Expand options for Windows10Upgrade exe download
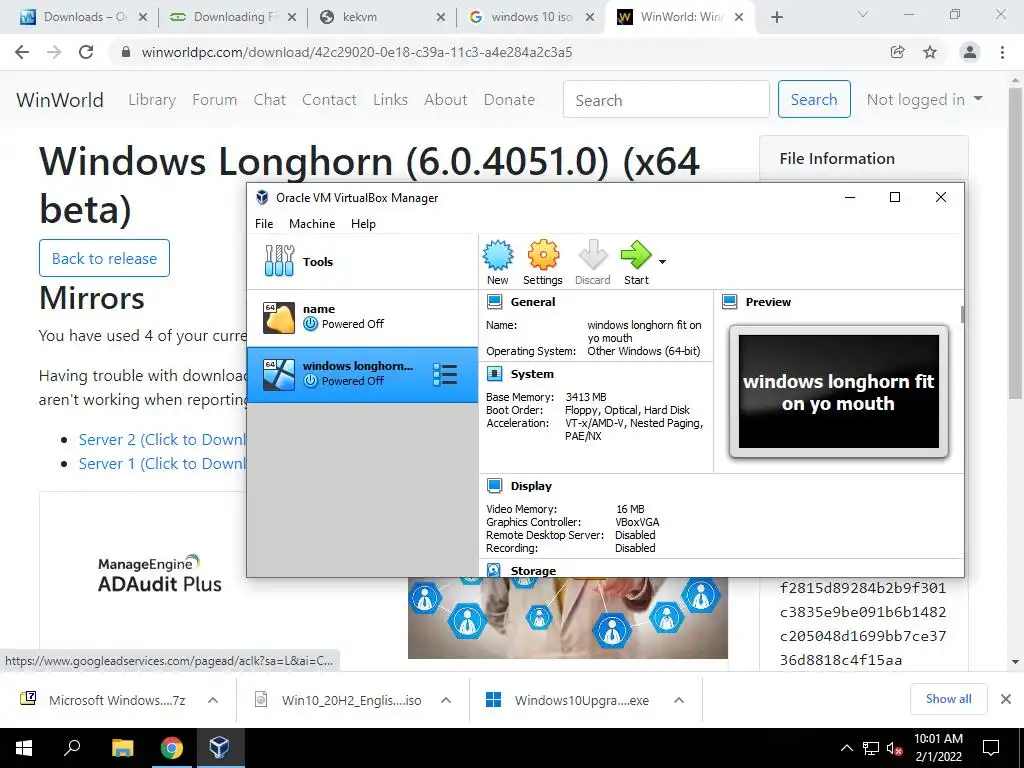This screenshot has width=1024, height=768. click(x=679, y=700)
